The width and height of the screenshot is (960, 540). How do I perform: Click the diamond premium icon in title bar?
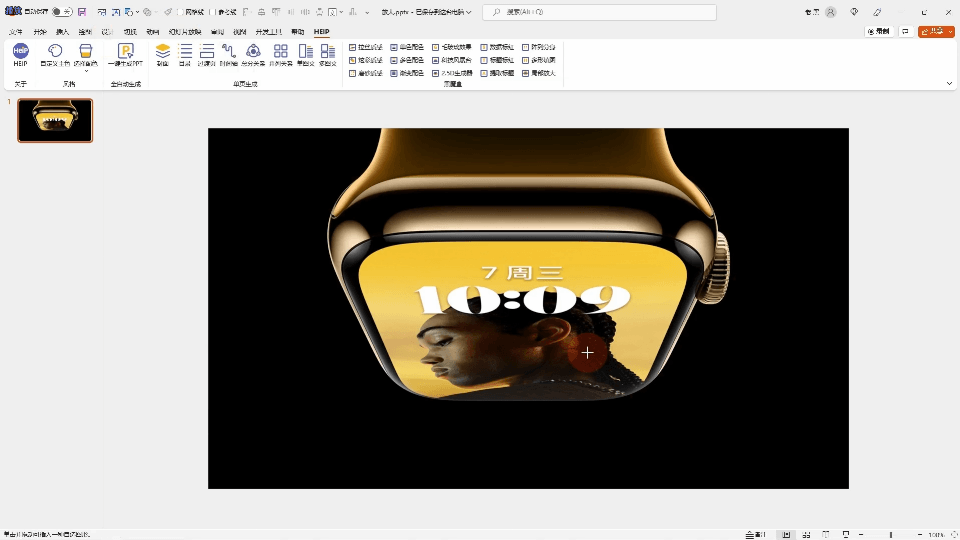click(x=854, y=12)
